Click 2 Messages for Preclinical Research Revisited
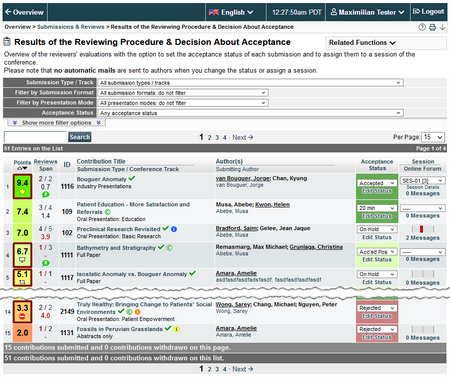 422,238
